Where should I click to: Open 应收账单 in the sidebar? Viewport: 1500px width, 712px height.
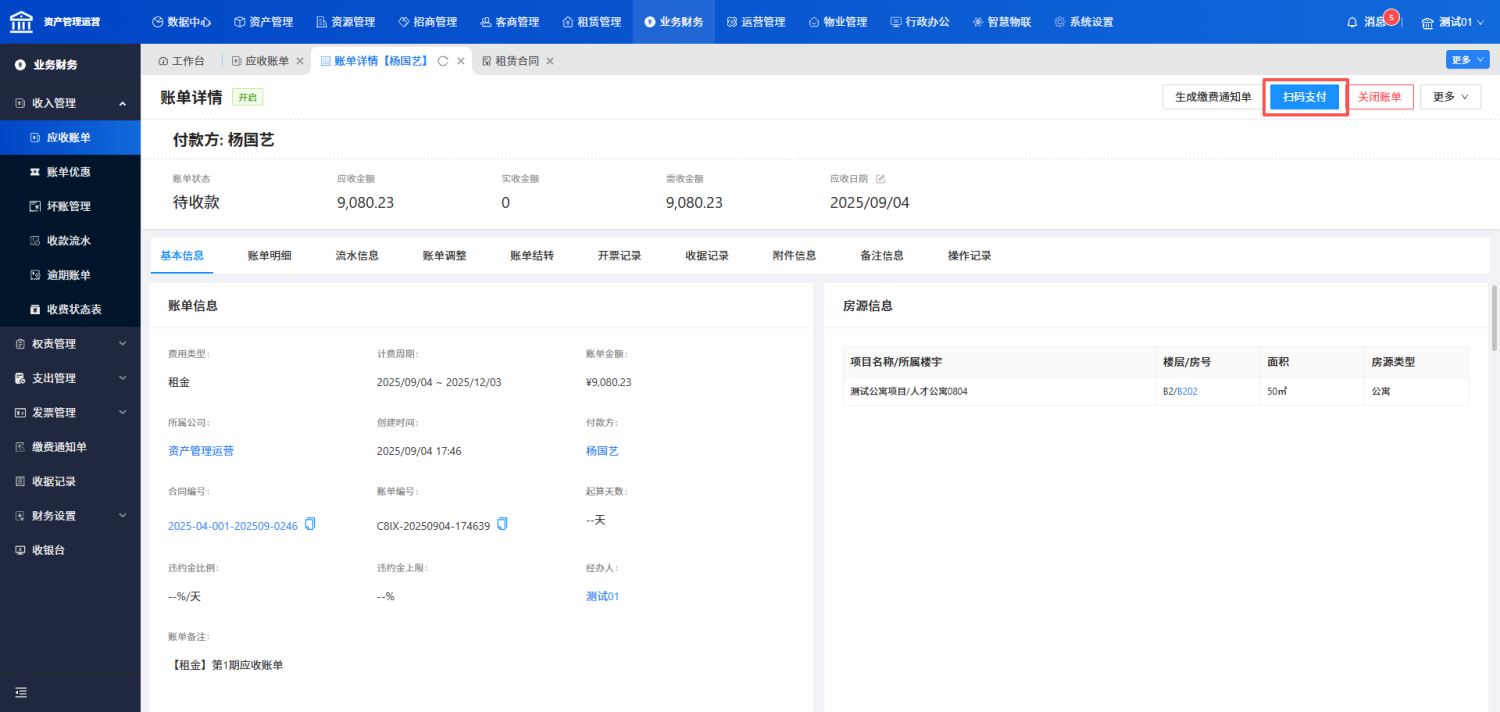click(70, 138)
